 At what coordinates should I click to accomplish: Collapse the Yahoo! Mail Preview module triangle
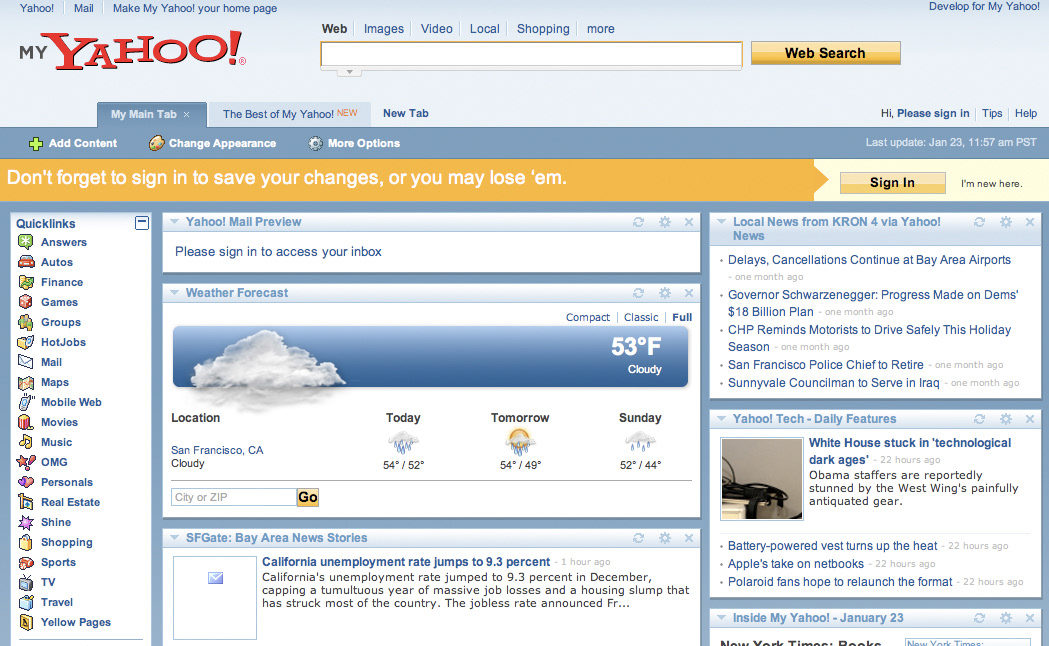point(174,221)
